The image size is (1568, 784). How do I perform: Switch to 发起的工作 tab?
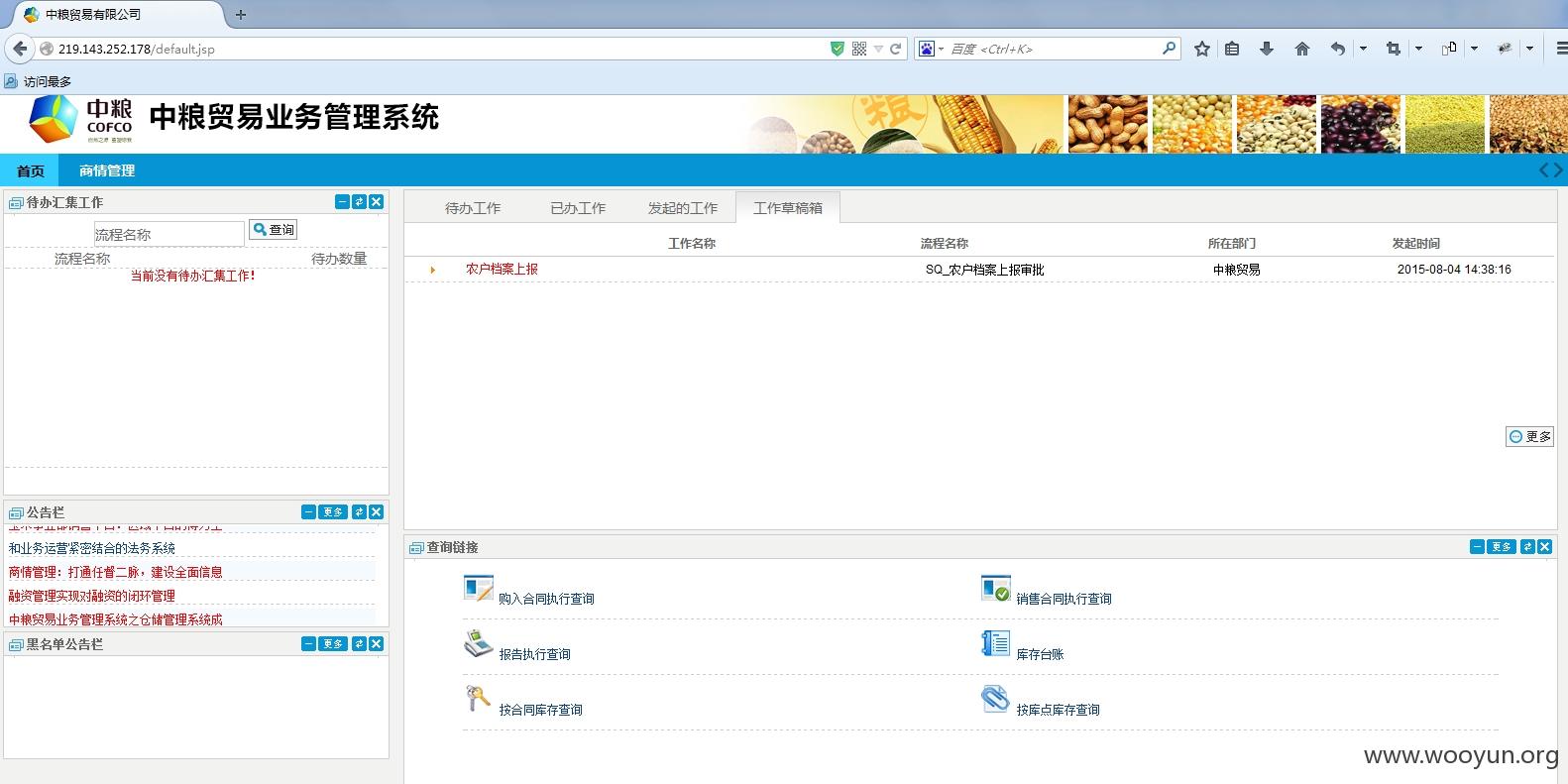pyautogui.click(x=683, y=208)
